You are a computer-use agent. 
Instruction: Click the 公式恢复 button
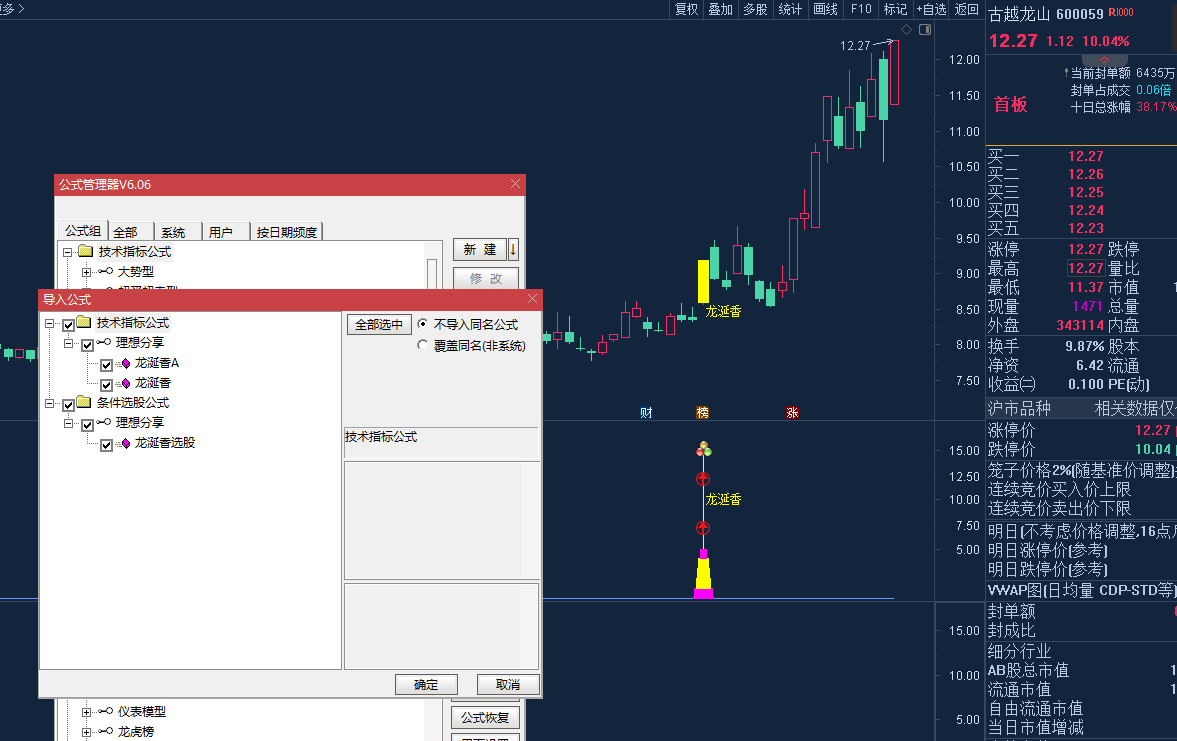[x=485, y=718]
